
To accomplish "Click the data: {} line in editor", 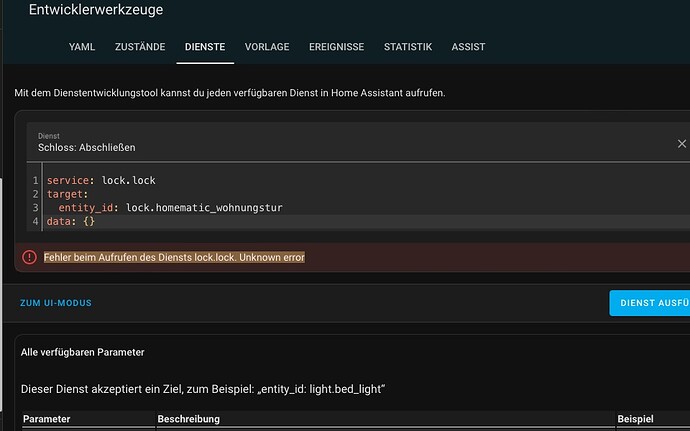I will coord(71,221).
